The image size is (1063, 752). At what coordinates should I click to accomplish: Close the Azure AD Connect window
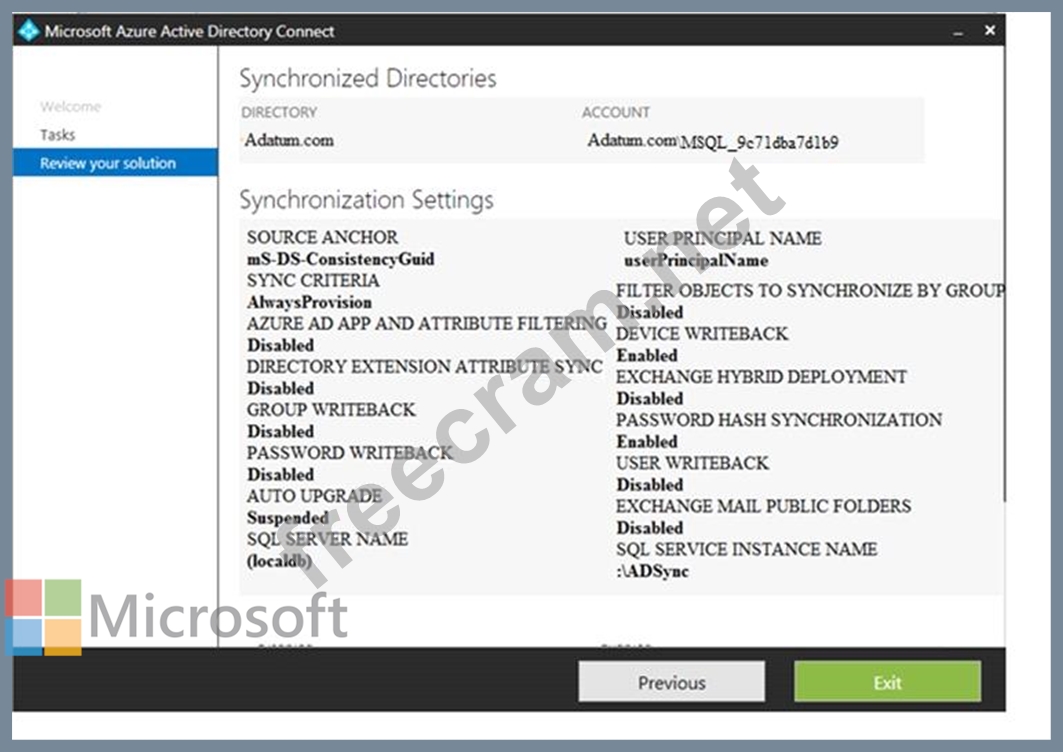click(x=990, y=31)
